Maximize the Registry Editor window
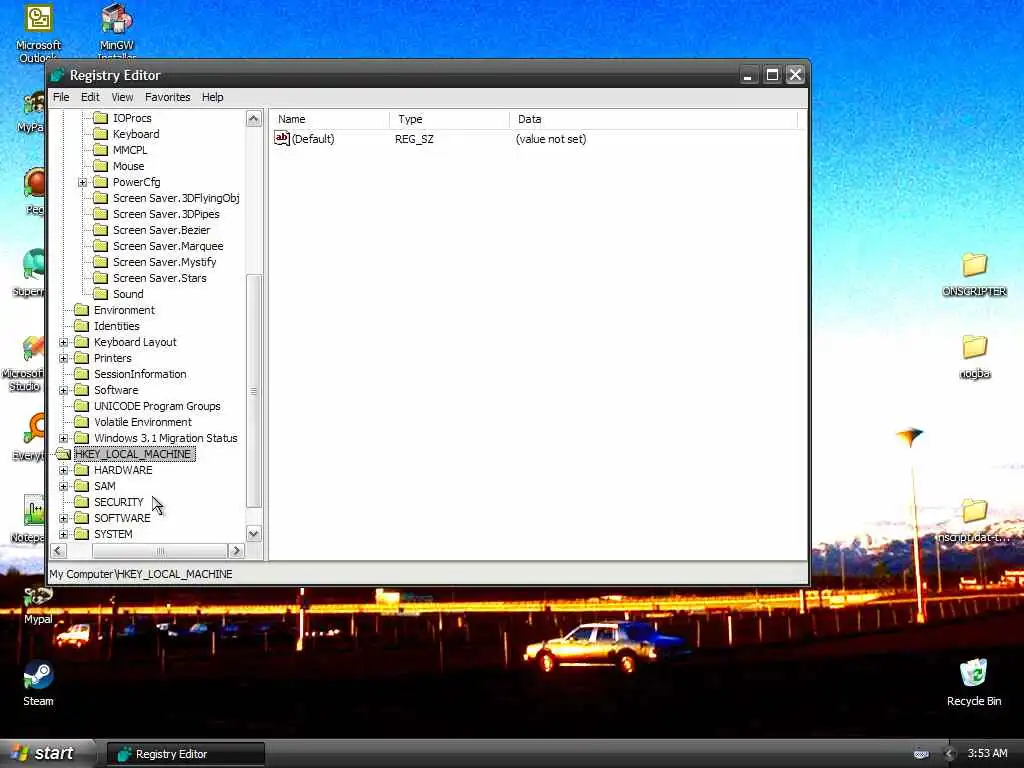 pos(772,75)
